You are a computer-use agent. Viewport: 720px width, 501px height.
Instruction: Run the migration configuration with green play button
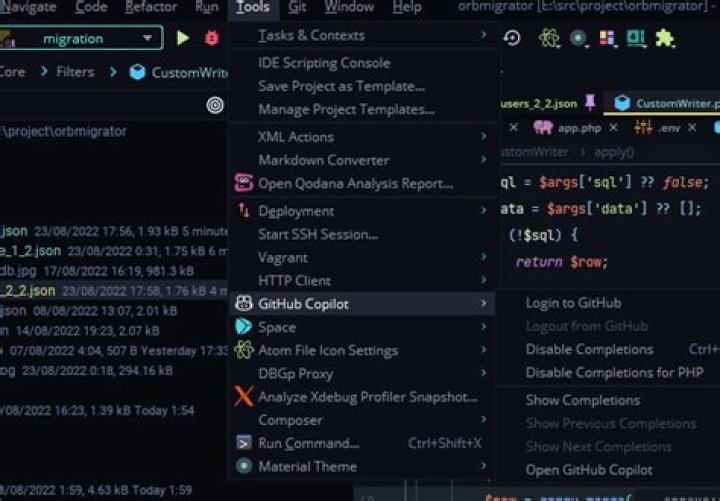click(x=183, y=38)
